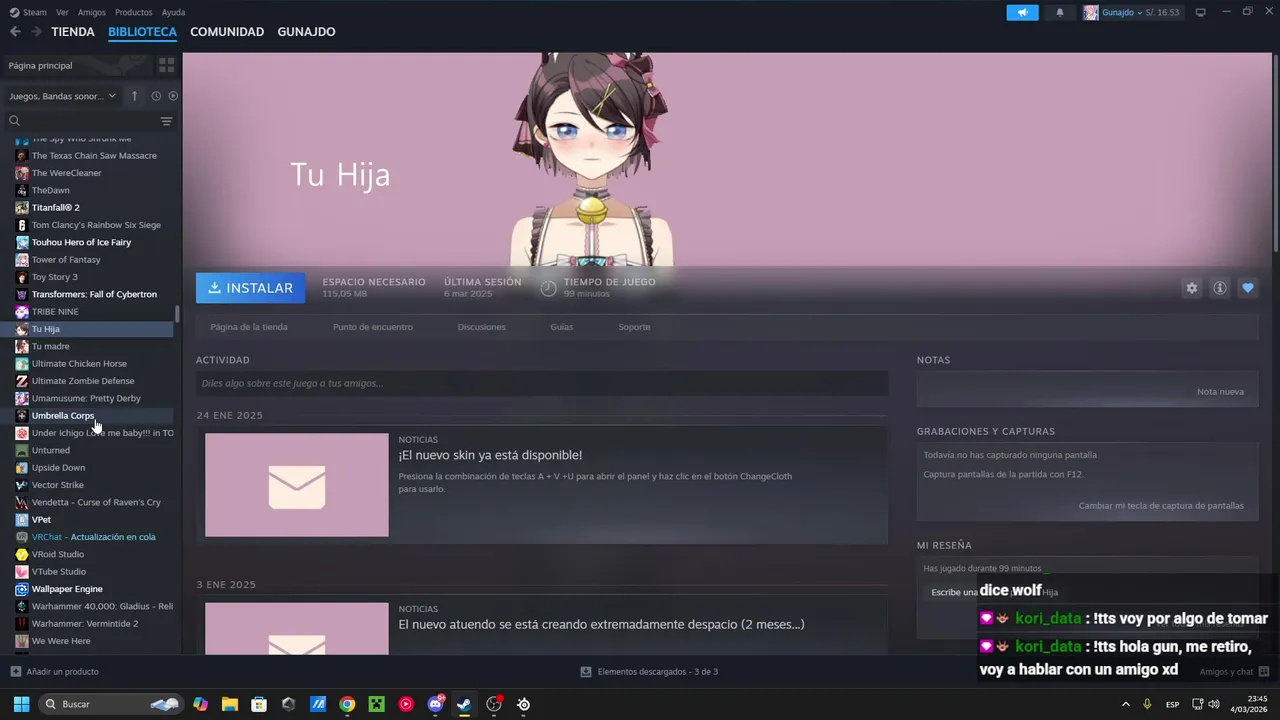Screen dimensions: 1280x720
Task: Select Titanfall® 2 in the library
Action: [x=56, y=208]
